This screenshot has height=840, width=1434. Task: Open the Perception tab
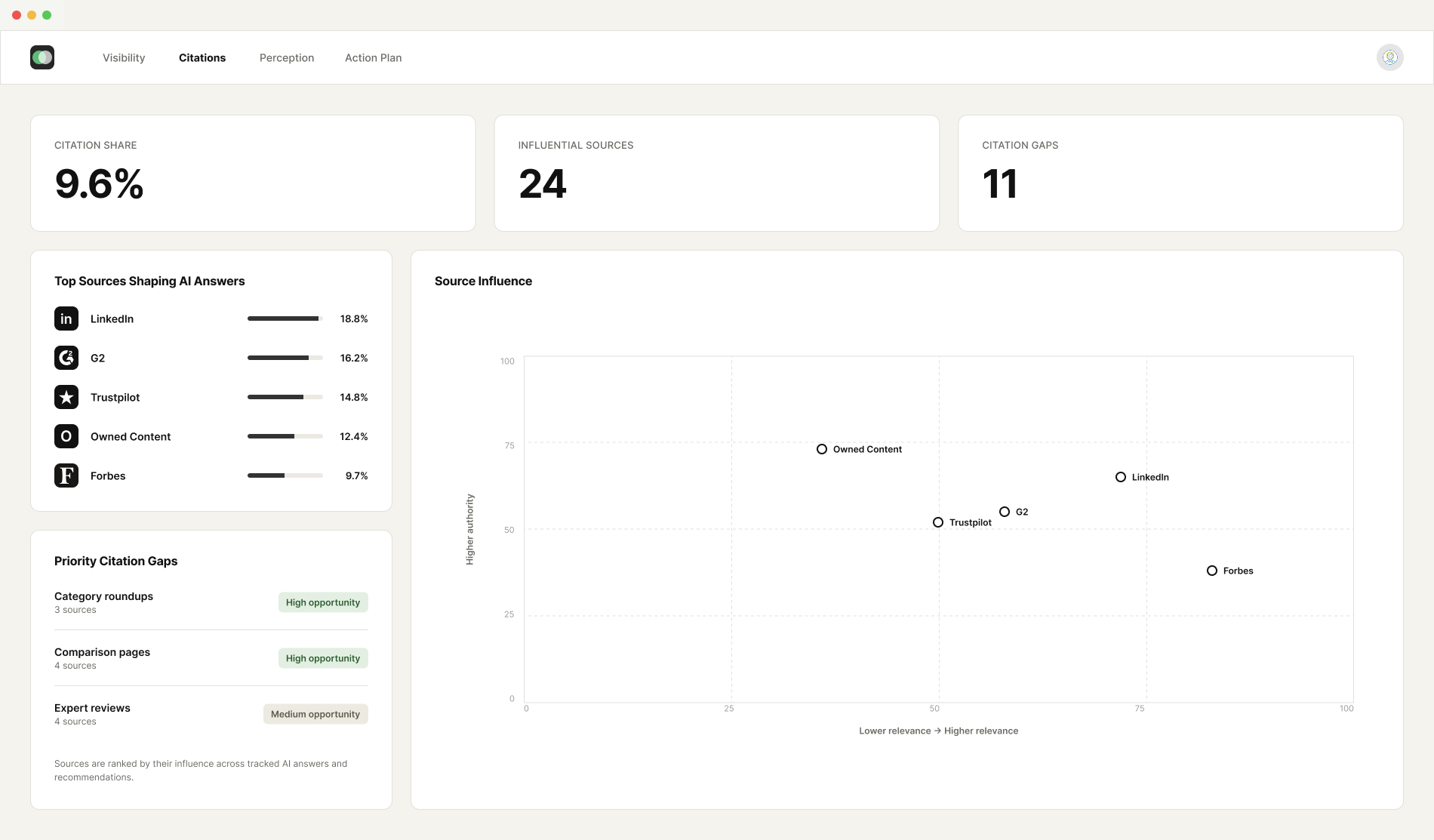point(287,57)
